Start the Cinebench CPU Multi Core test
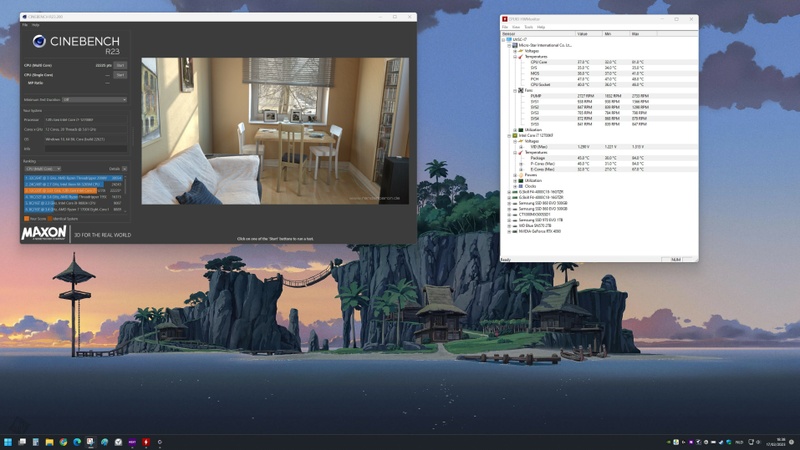 (120, 65)
